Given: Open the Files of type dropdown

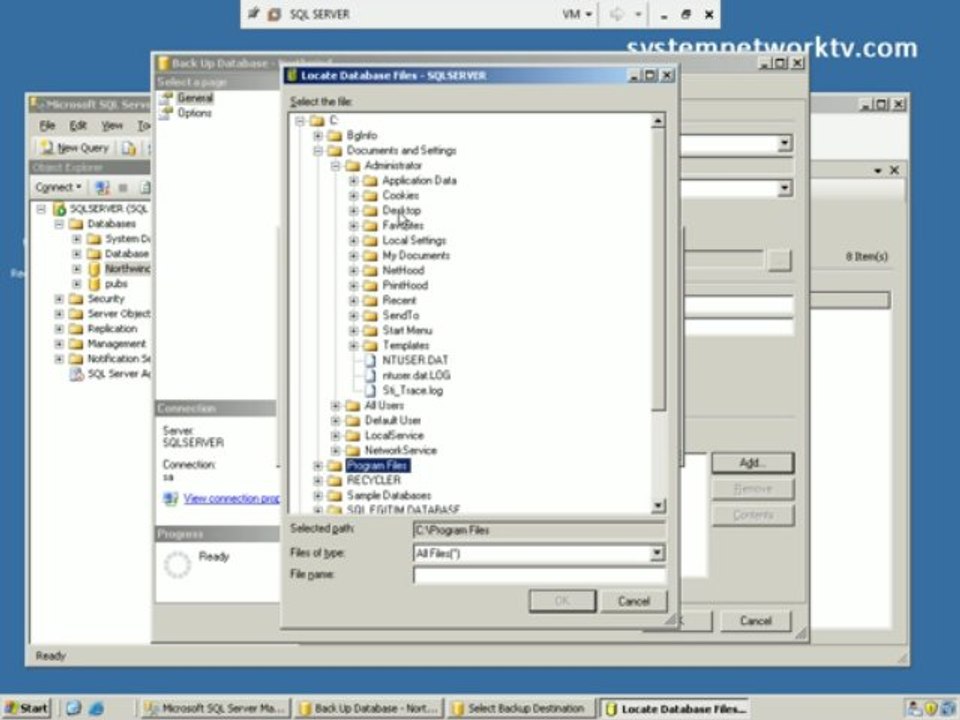Looking at the screenshot, I should tap(656, 553).
